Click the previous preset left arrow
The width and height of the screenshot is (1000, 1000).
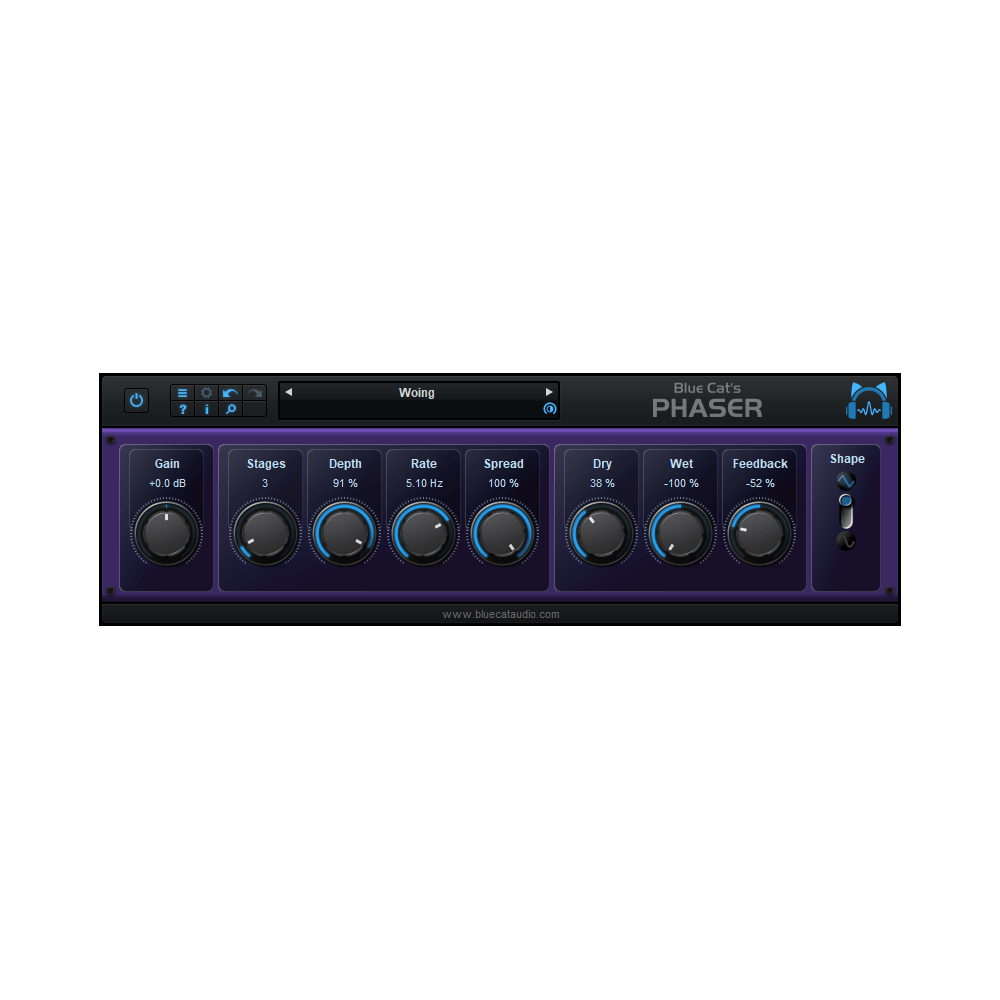tap(288, 392)
